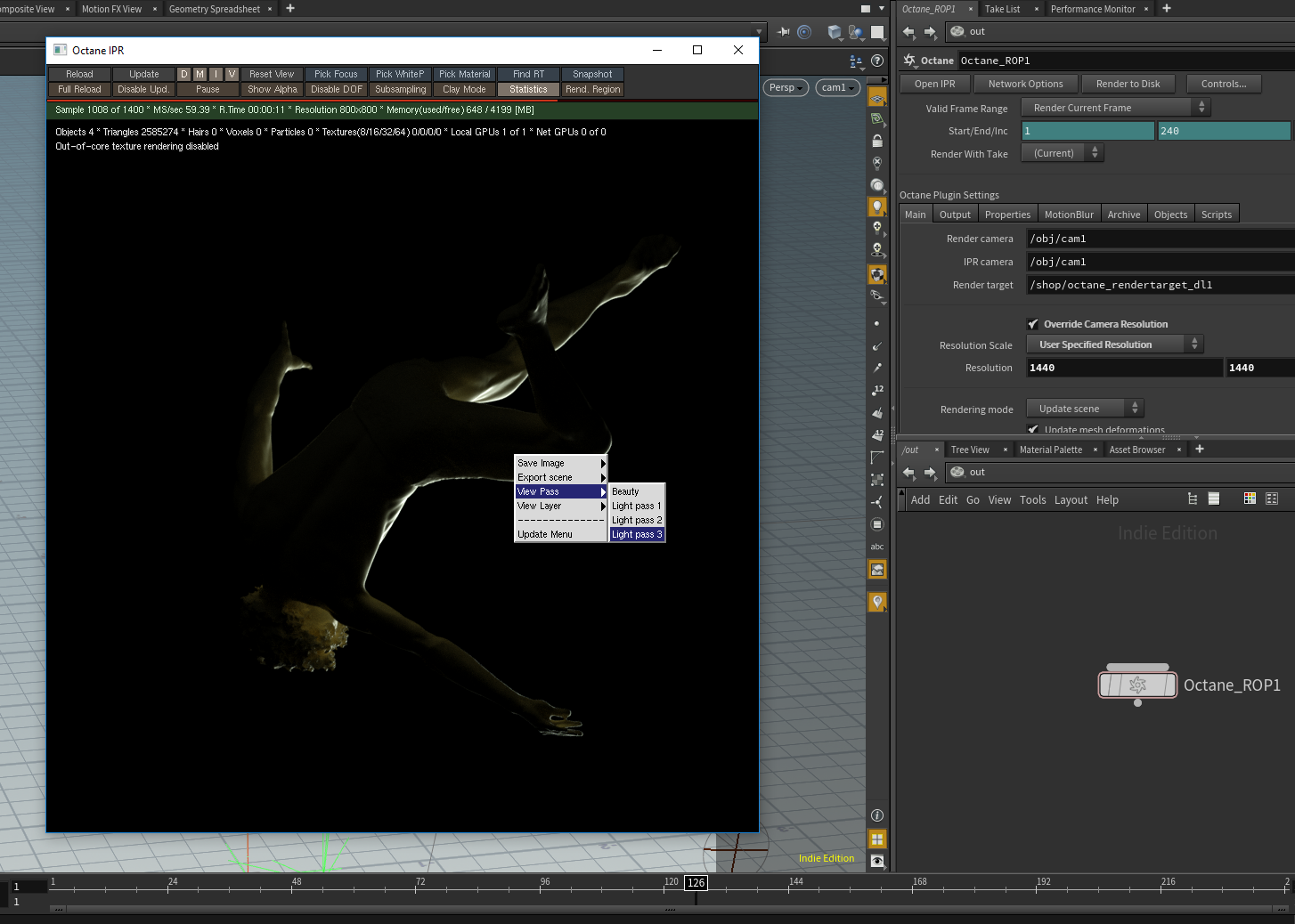Click the lock camera padlock icon
This screenshot has height=924, width=1295.
pos(877,142)
